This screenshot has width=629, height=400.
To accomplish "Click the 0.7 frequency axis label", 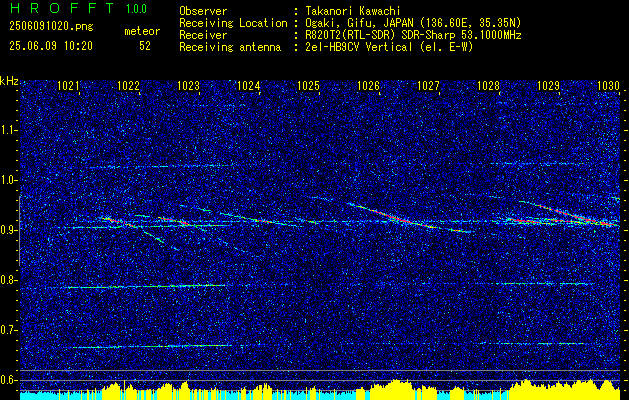I will click(x=8, y=330).
